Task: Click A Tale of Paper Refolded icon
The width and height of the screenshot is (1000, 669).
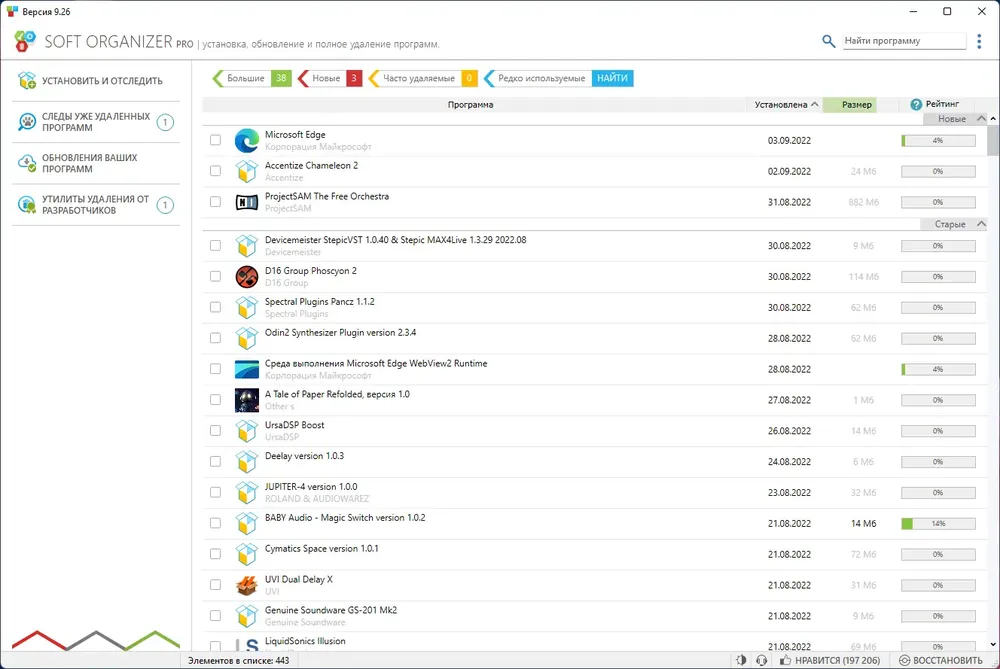Action: pos(247,400)
